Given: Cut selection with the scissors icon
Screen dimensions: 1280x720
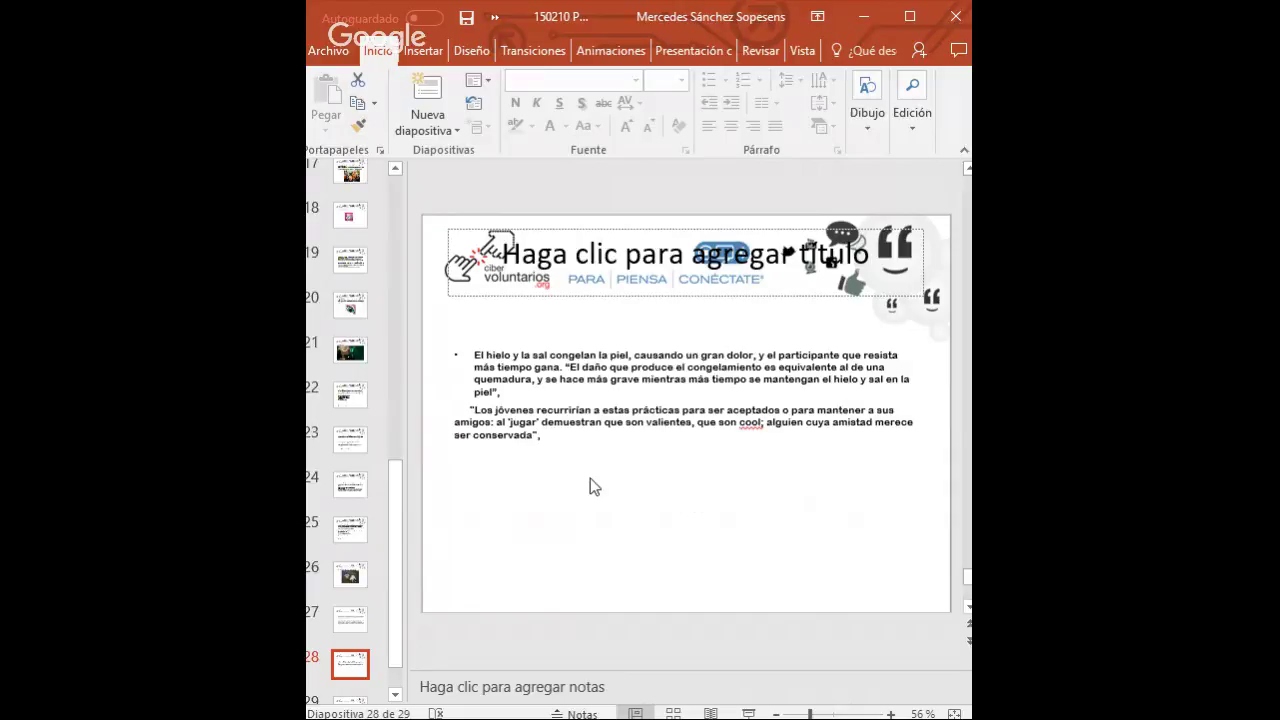Looking at the screenshot, I should [x=358, y=80].
